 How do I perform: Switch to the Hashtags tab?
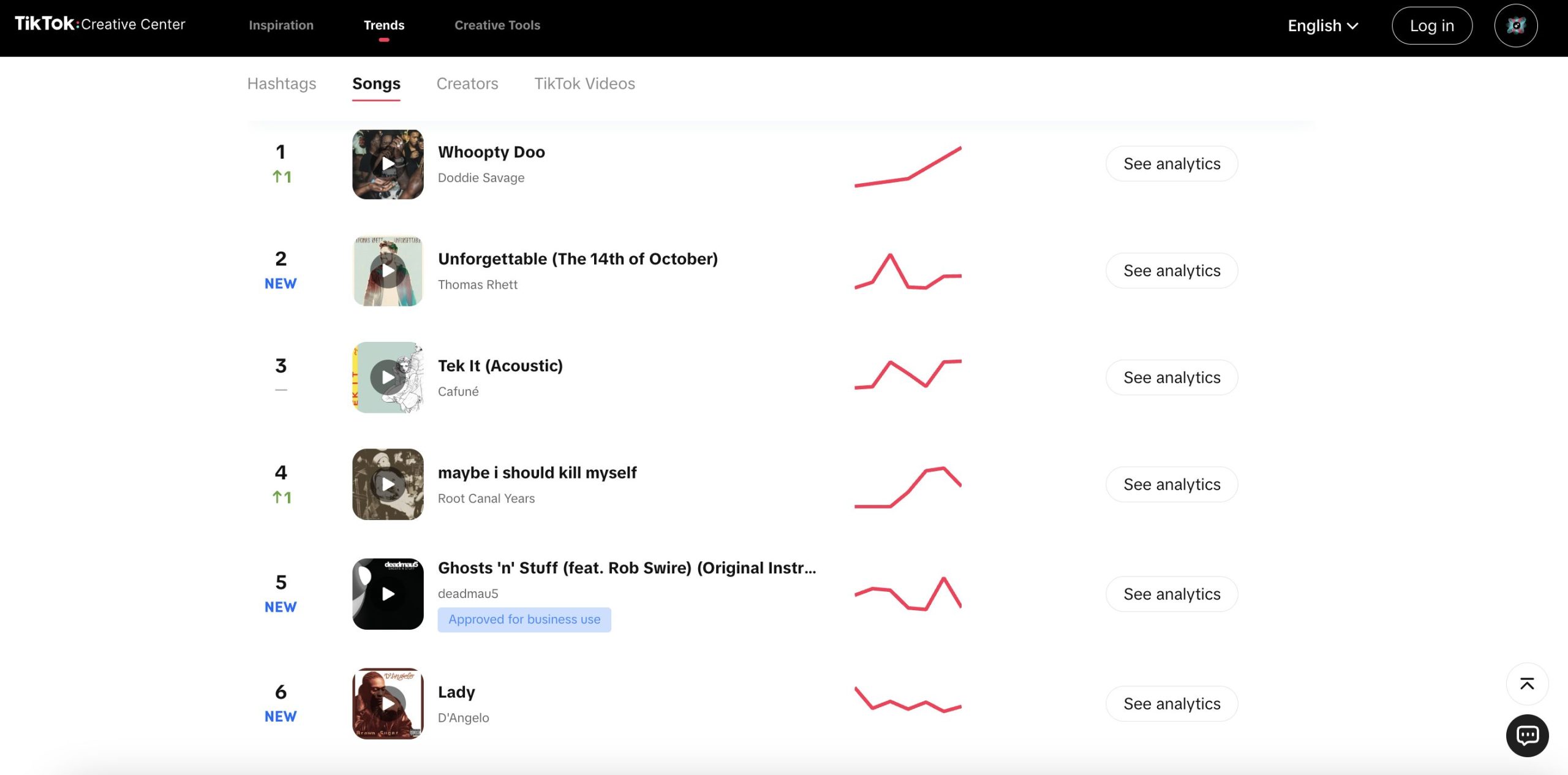282,83
